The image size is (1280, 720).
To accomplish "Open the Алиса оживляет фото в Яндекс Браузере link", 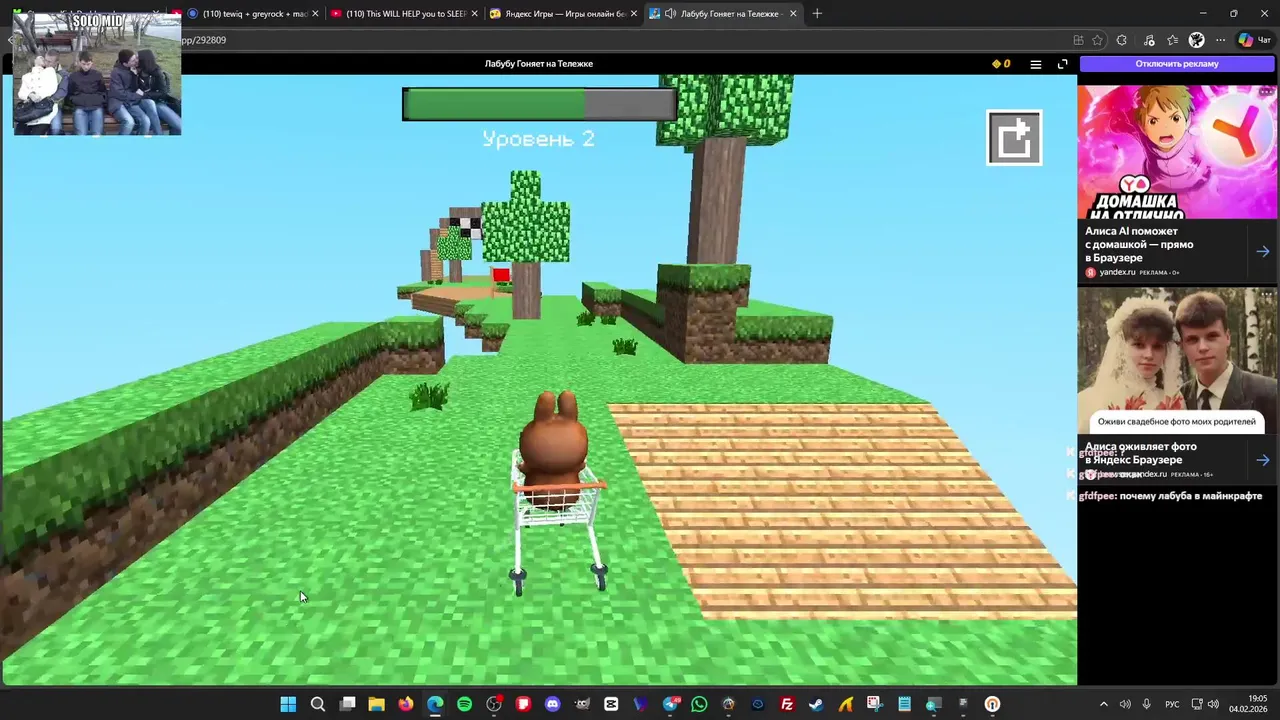I will 1141,453.
